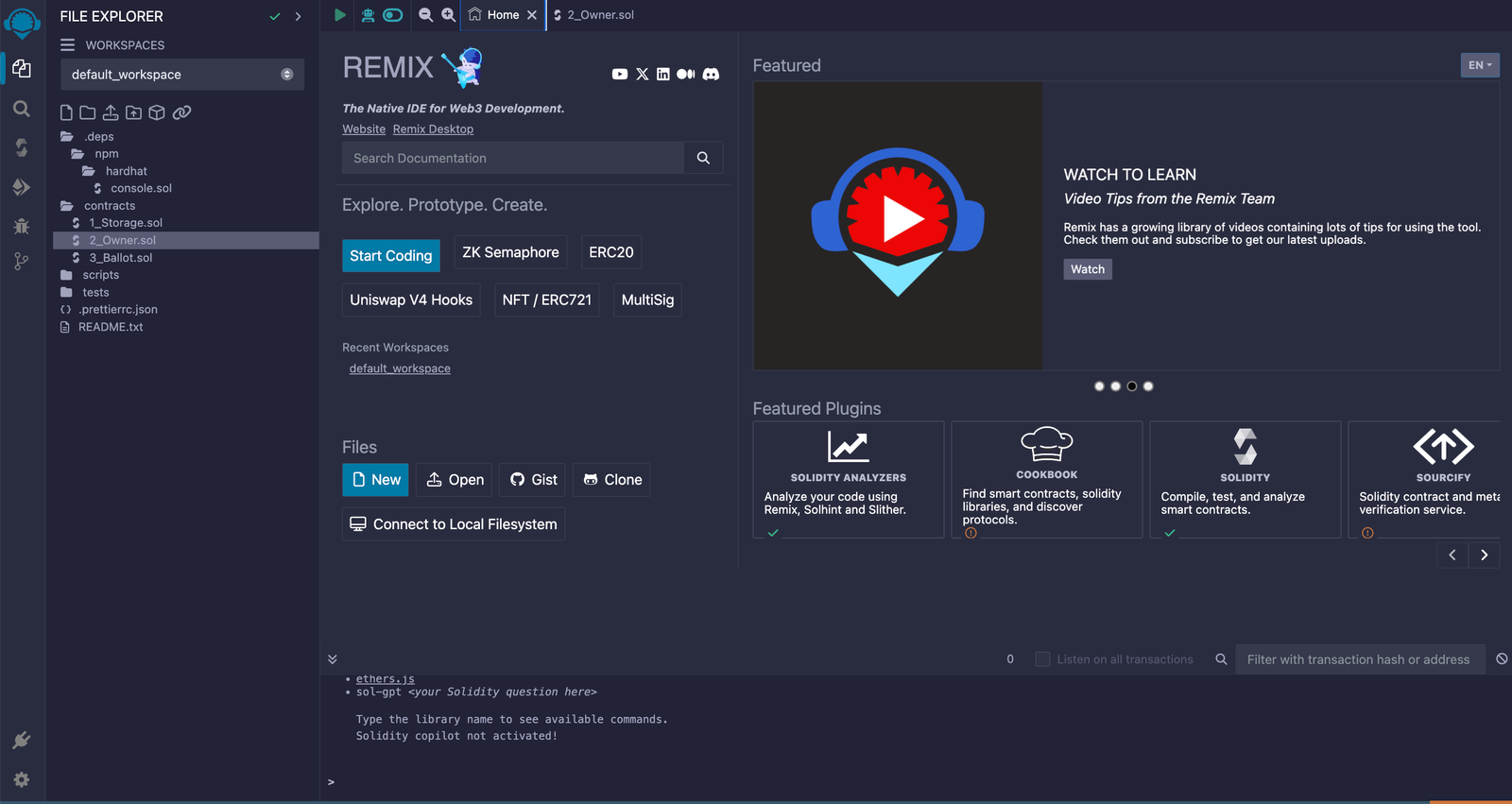This screenshot has height=804, width=1512.
Task: Click the zoom out magnifier icon
Action: pos(426,15)
